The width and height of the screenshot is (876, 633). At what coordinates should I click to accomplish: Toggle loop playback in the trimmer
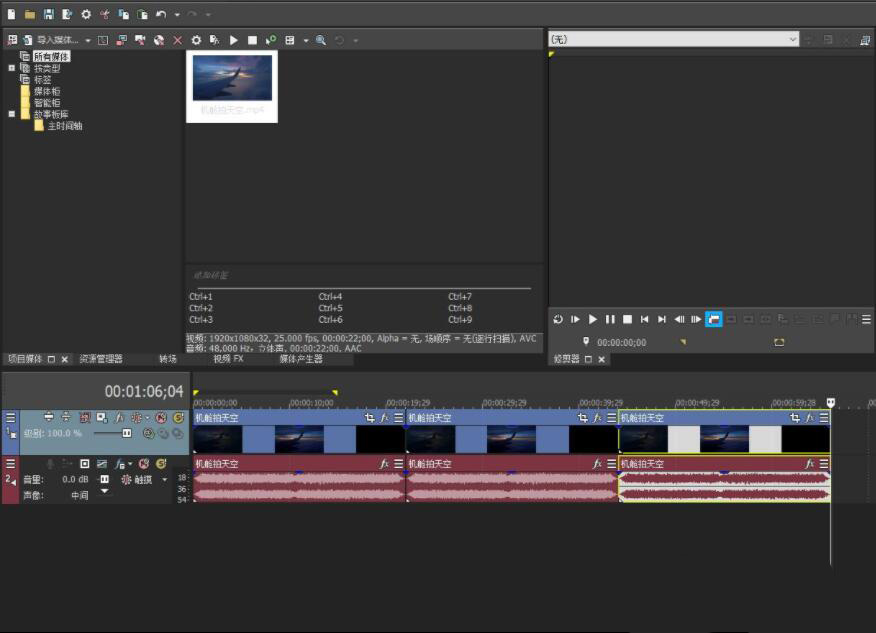click(557, 319)
